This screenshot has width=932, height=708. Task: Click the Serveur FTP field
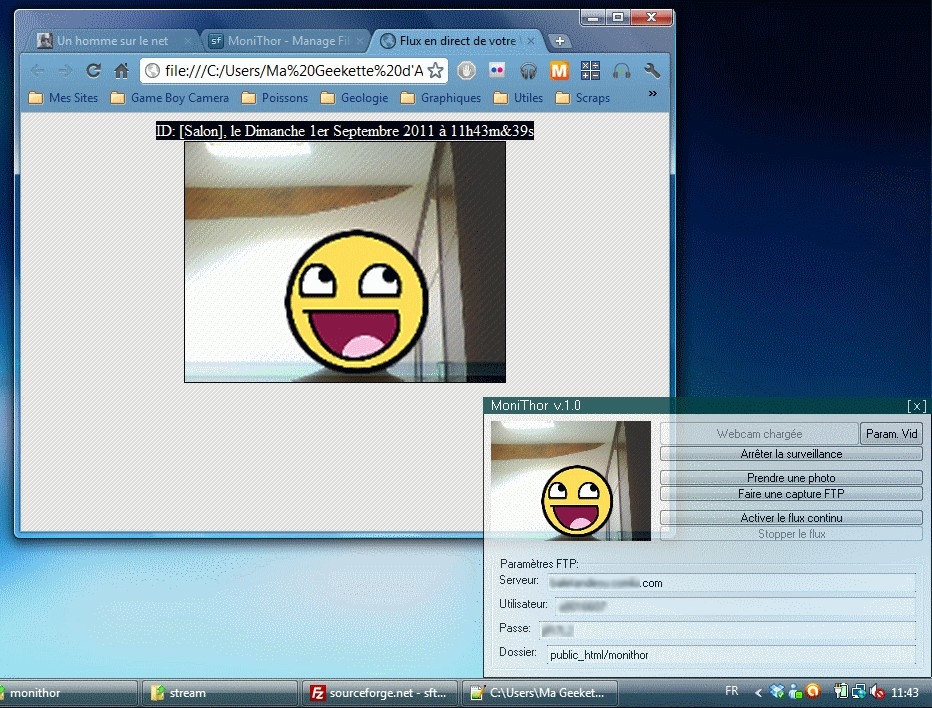coord(731,583)
